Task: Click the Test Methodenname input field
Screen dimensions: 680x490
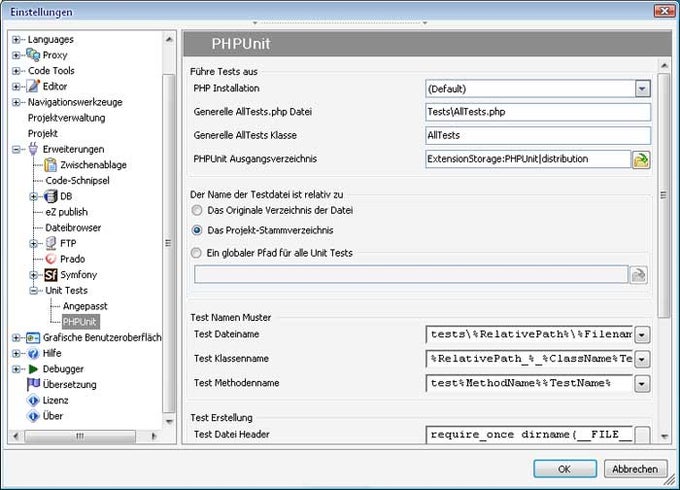Action: [530, 383]
